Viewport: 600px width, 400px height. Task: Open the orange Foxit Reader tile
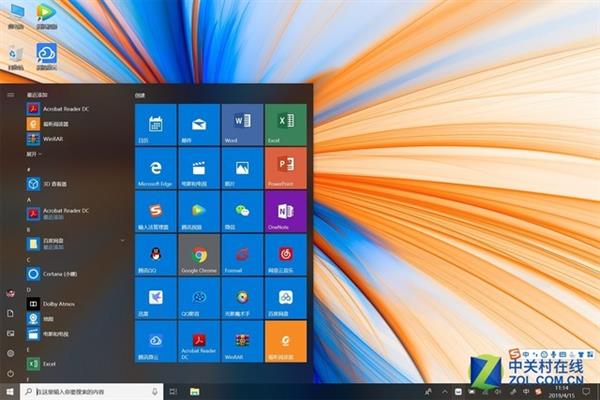click(x=286, y=341)
